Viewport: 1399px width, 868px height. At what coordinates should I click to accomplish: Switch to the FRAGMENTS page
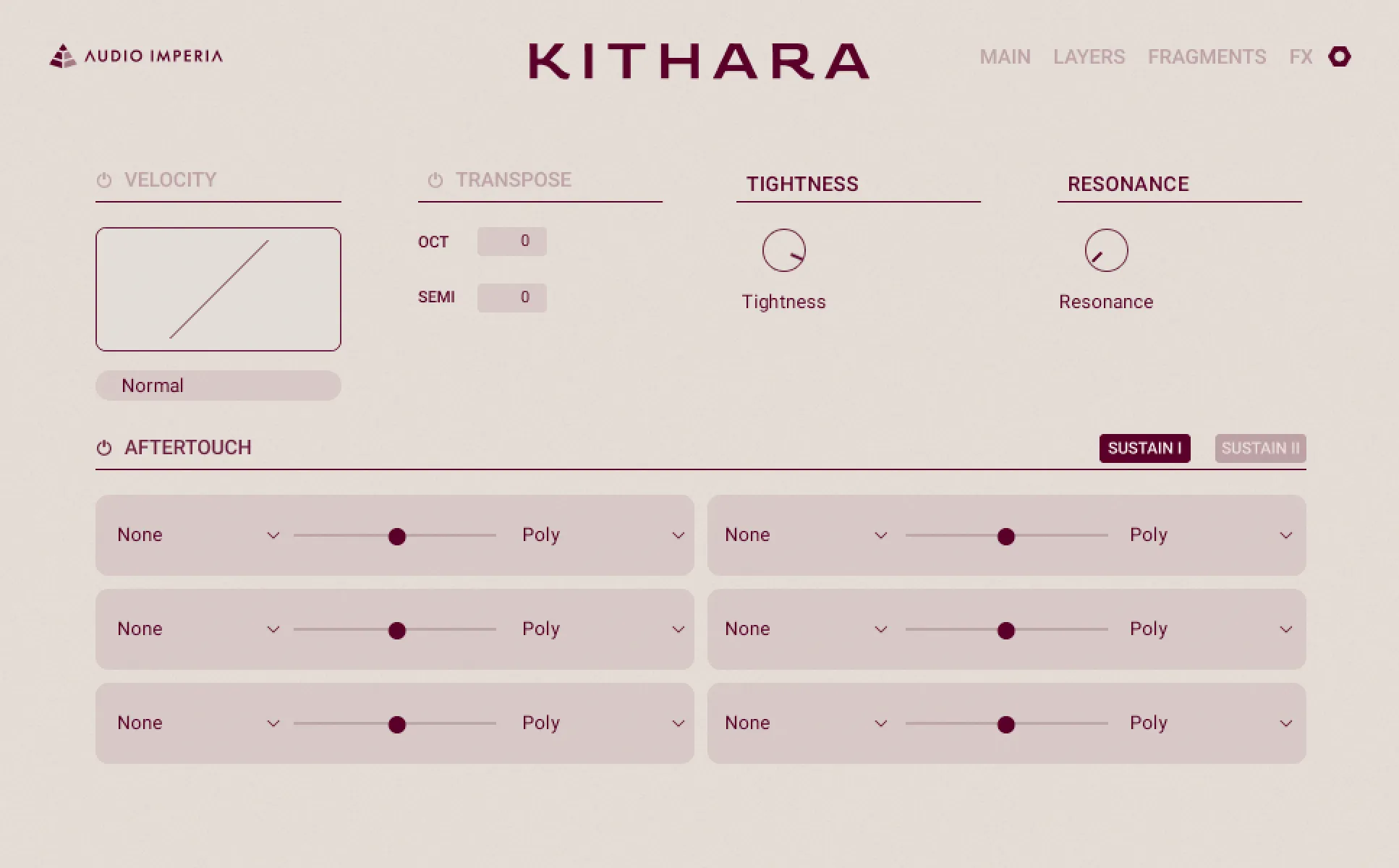point(1207,56)
